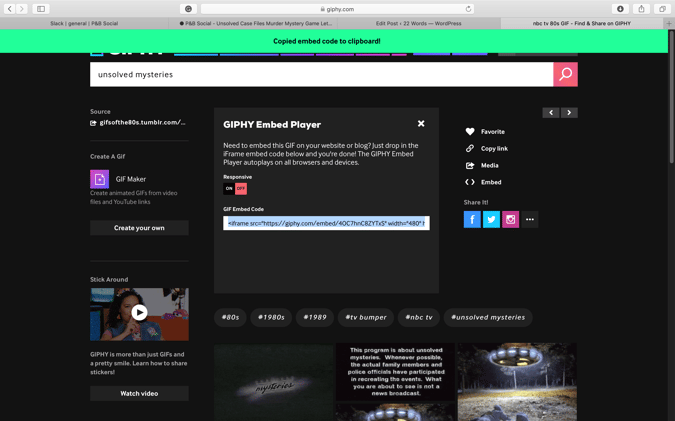Click the #unsolved mysteries tag
This screenshot has height=421, width=675.
click(488, 317)
